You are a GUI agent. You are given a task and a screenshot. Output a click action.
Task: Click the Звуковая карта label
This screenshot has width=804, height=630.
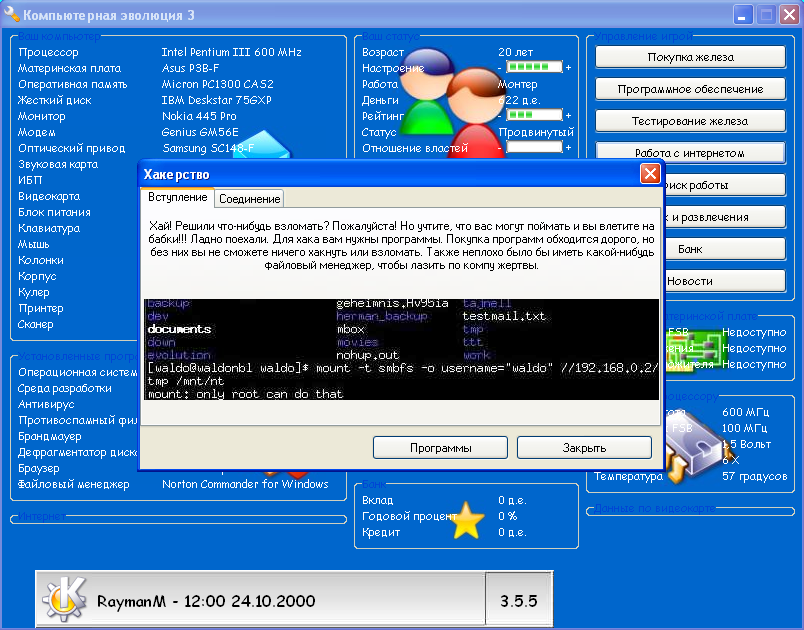[58, 164]
